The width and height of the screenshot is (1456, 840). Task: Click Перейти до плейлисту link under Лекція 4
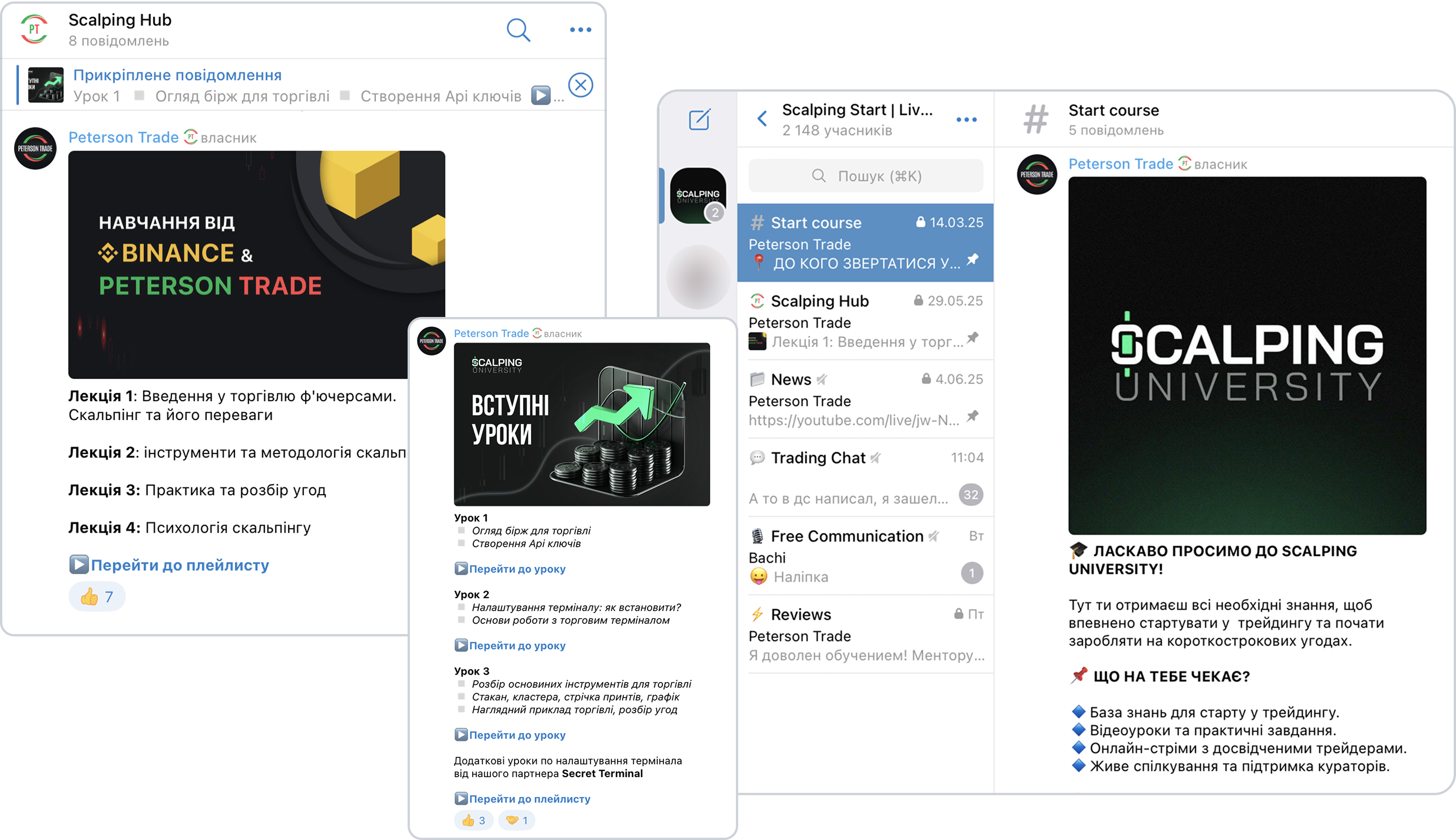[179, 565]
